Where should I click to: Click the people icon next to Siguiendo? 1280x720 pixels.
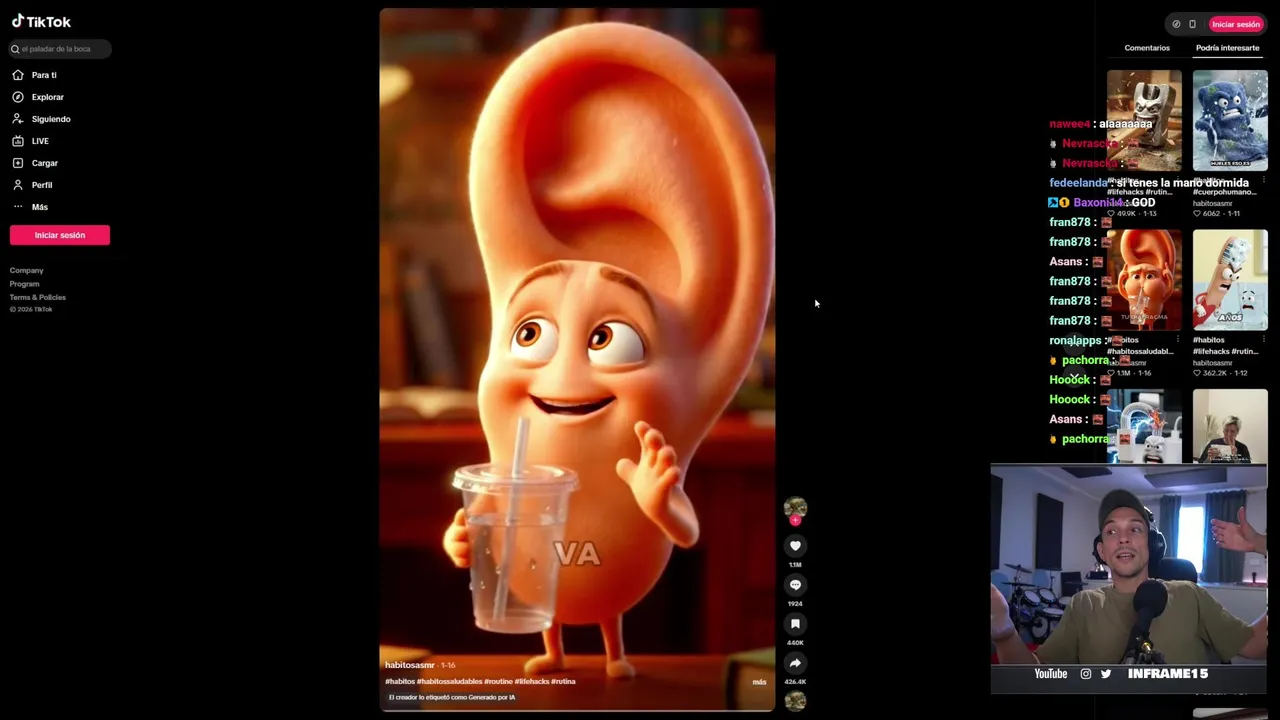pyautogui.click(x=18, y=119)
